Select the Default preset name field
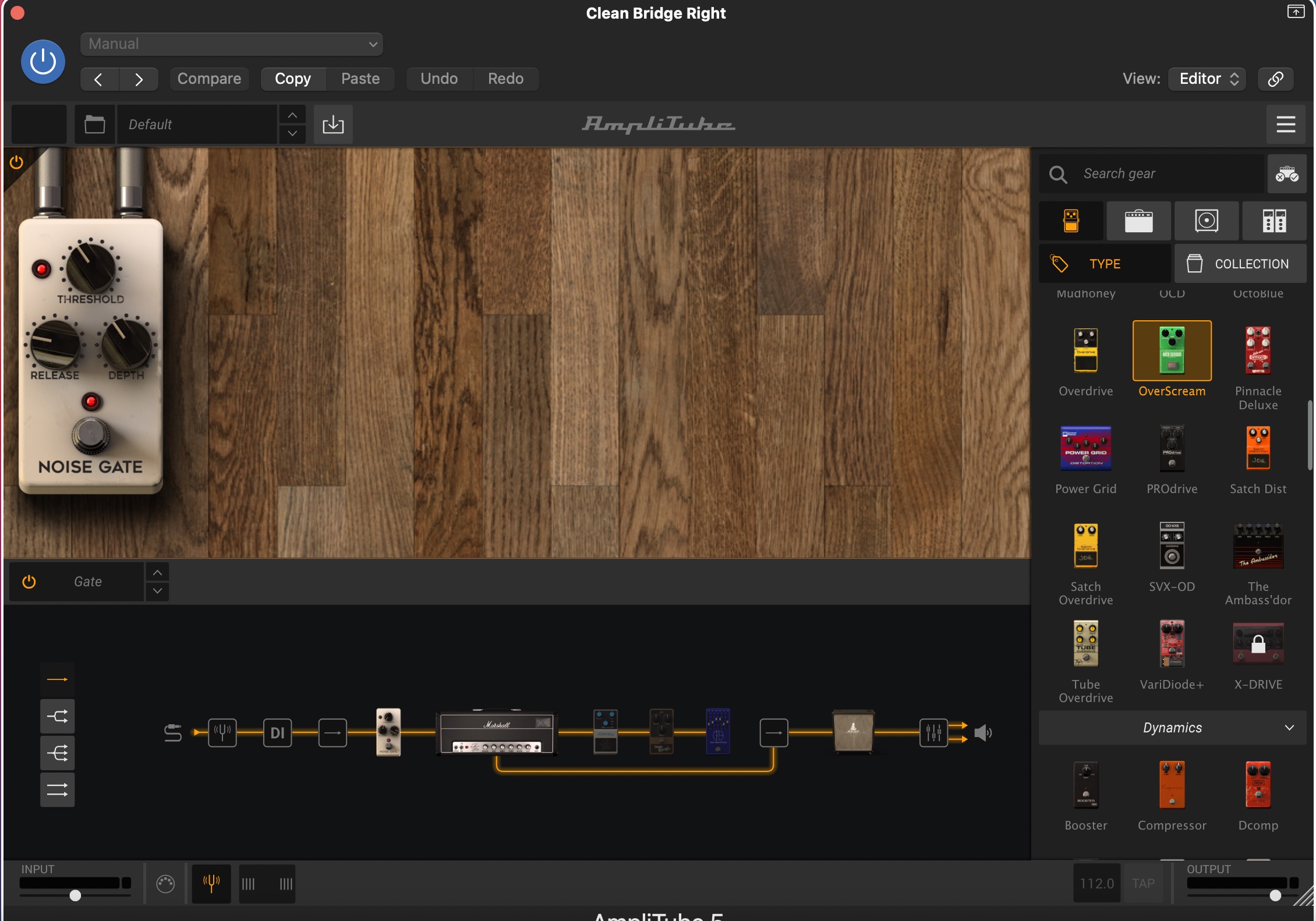The image size is (1316, 921). click(x=197, y=124)
